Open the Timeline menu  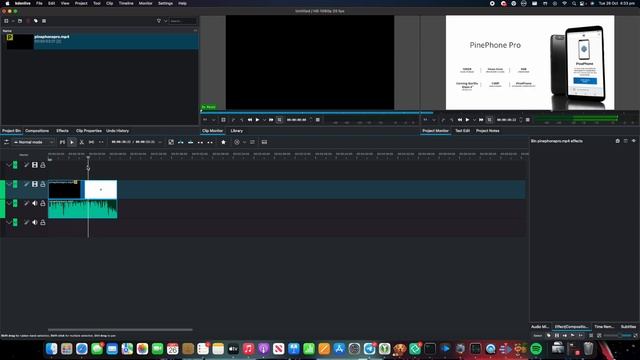[x=126, y=3]
